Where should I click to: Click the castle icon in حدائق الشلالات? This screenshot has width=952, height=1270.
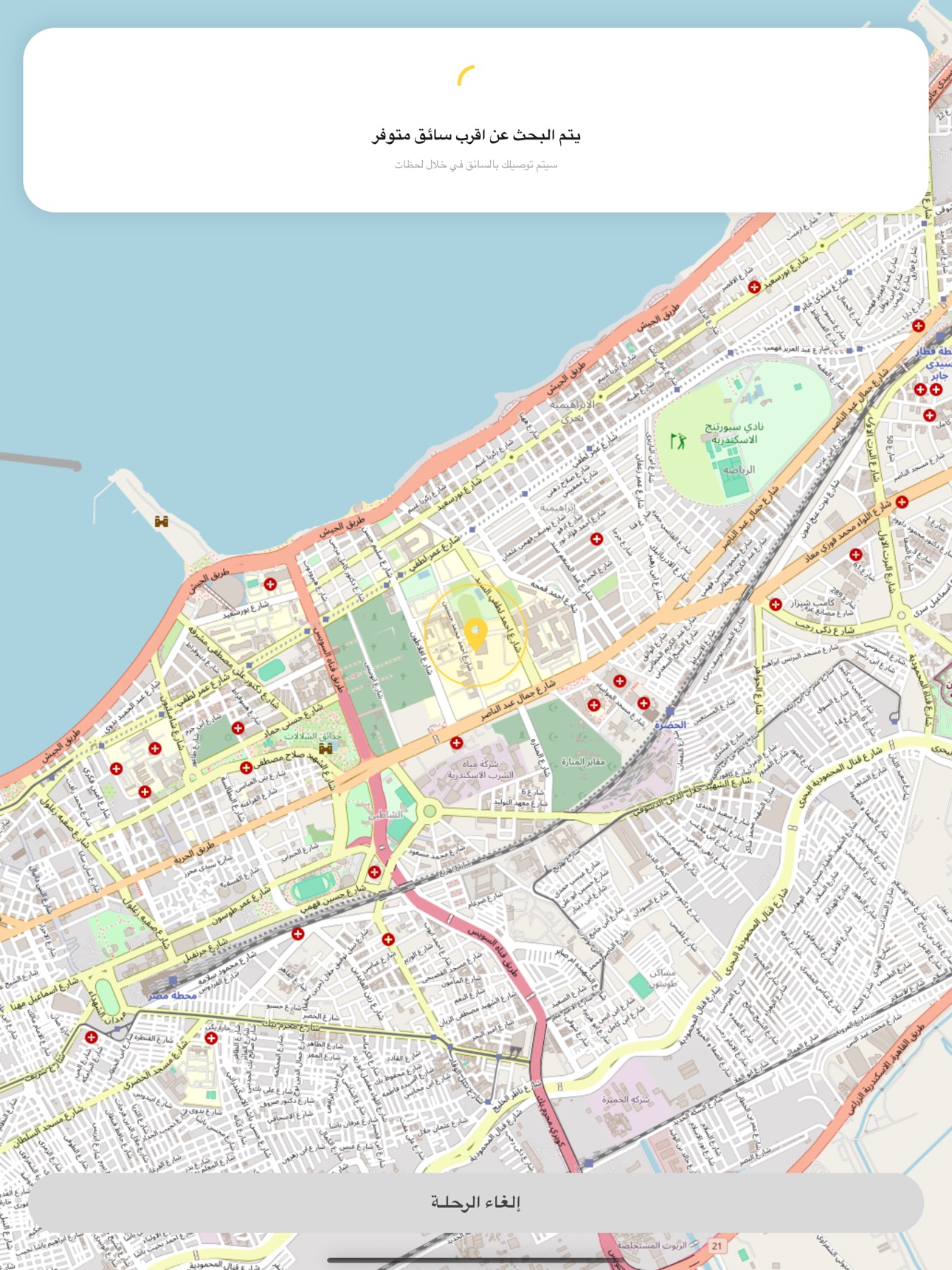pyautogui.click(x=325, y=748)
